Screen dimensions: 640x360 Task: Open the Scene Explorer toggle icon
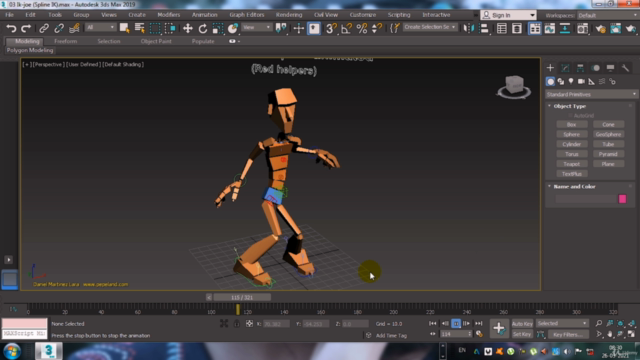coord(502,28)
